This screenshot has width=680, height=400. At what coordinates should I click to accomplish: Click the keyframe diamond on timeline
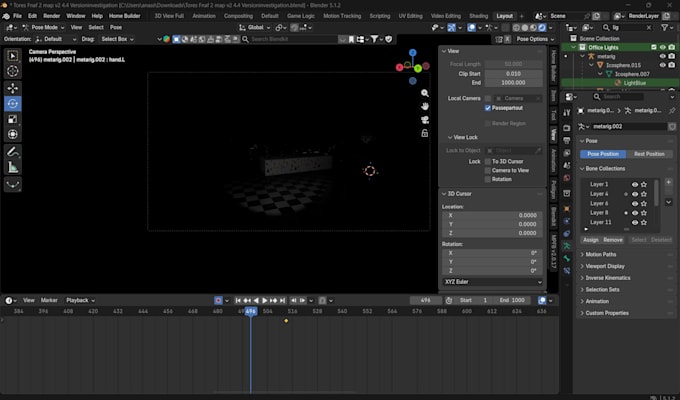pos(286,321)
